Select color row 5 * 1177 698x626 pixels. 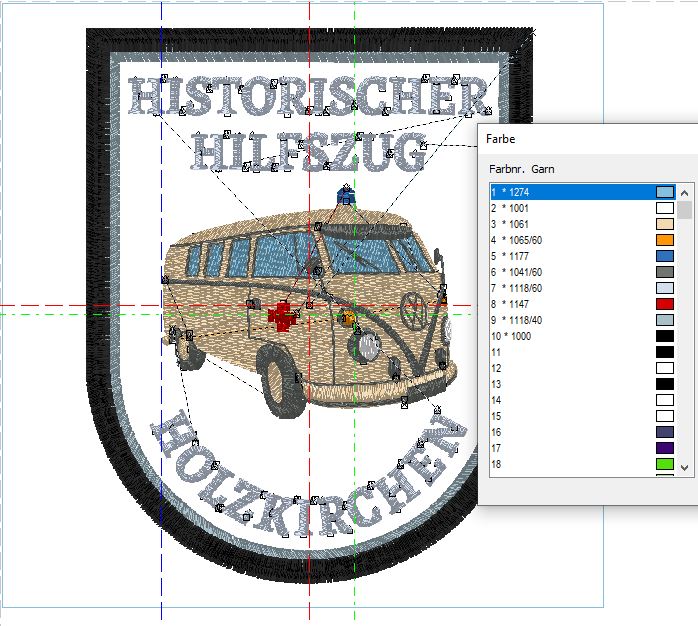click(x=583, y=256)
